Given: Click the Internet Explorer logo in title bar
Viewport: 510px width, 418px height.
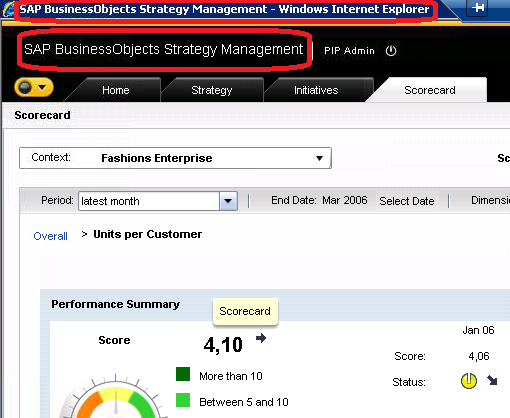Looking at the screenshot, I should pyautogui.click(x=7, y=9).
